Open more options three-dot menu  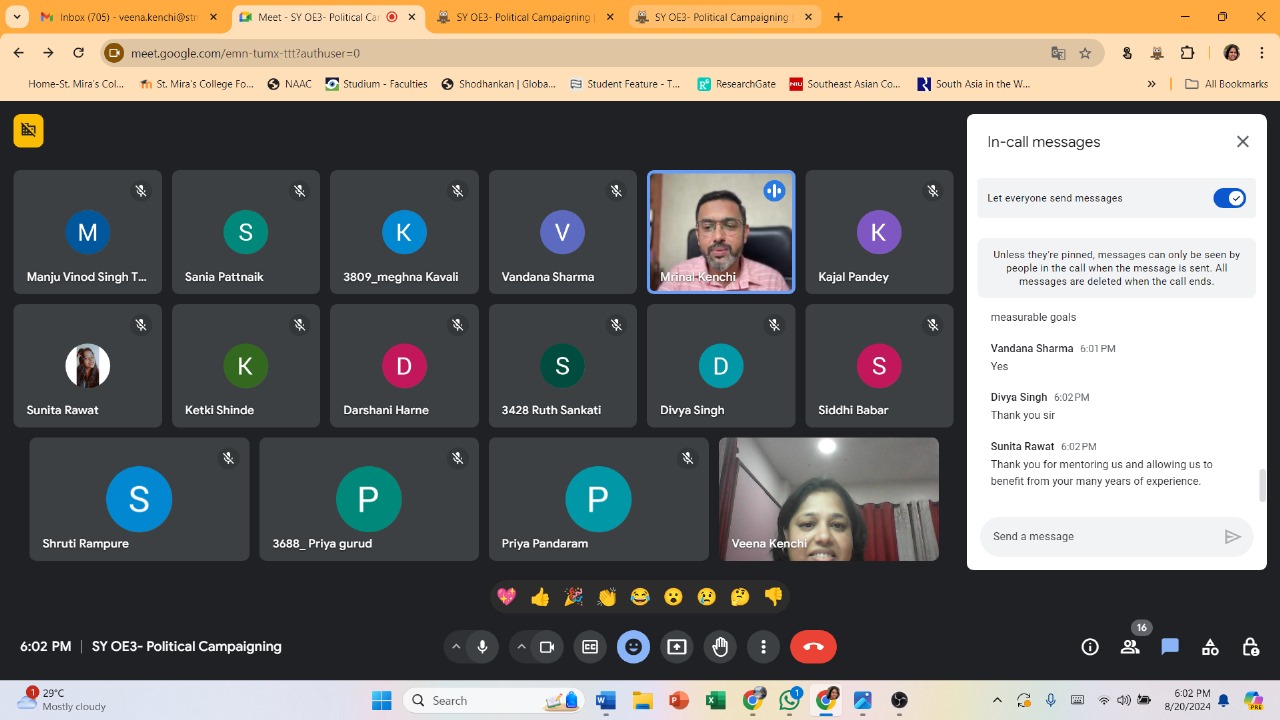[x=763, y=647]
